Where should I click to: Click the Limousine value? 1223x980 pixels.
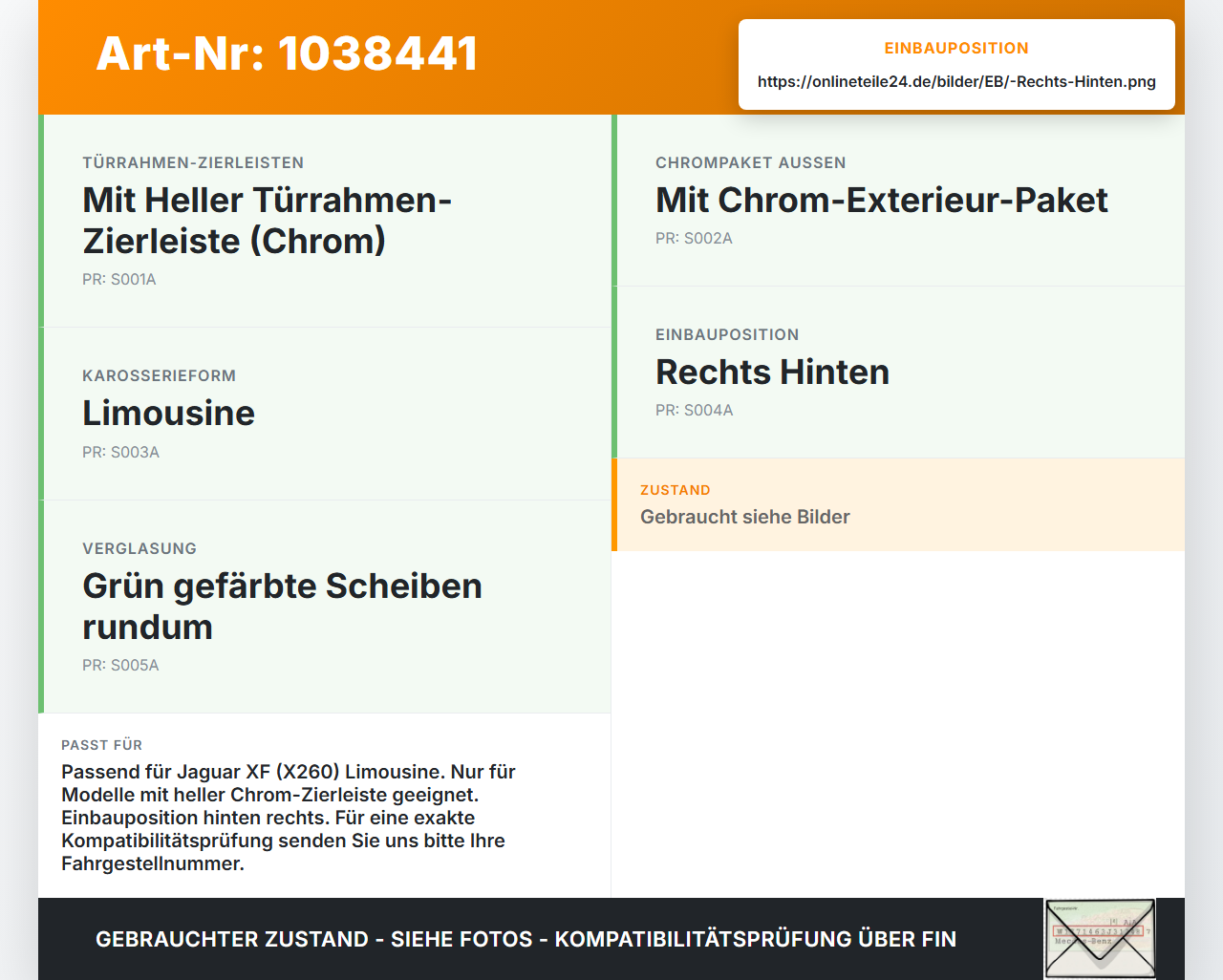click(x=168, y=413)
